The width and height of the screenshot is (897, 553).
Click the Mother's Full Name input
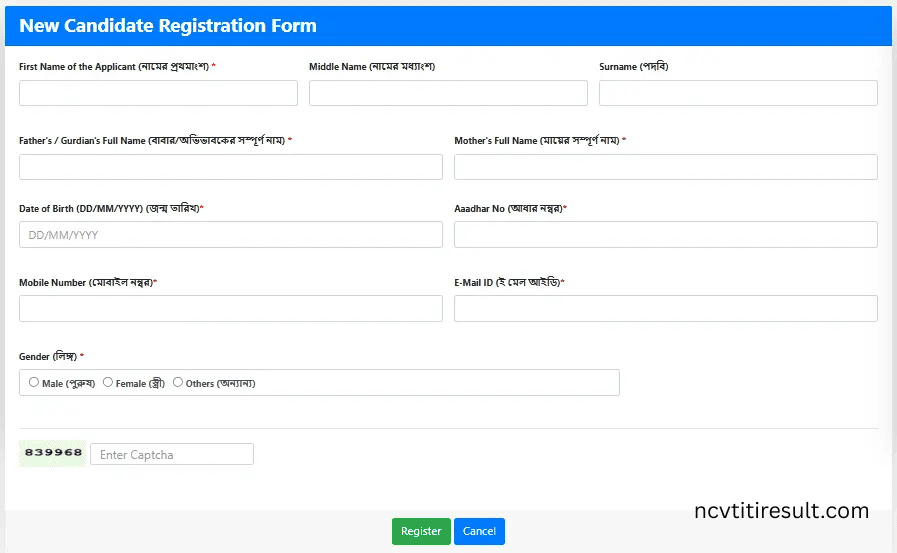pyautogui.click(x=665, y=167)
